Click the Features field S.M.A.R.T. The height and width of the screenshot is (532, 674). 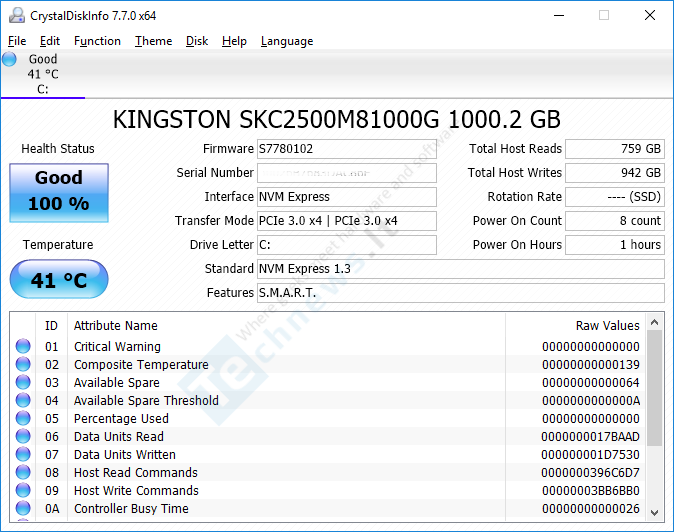click(461, 293)
